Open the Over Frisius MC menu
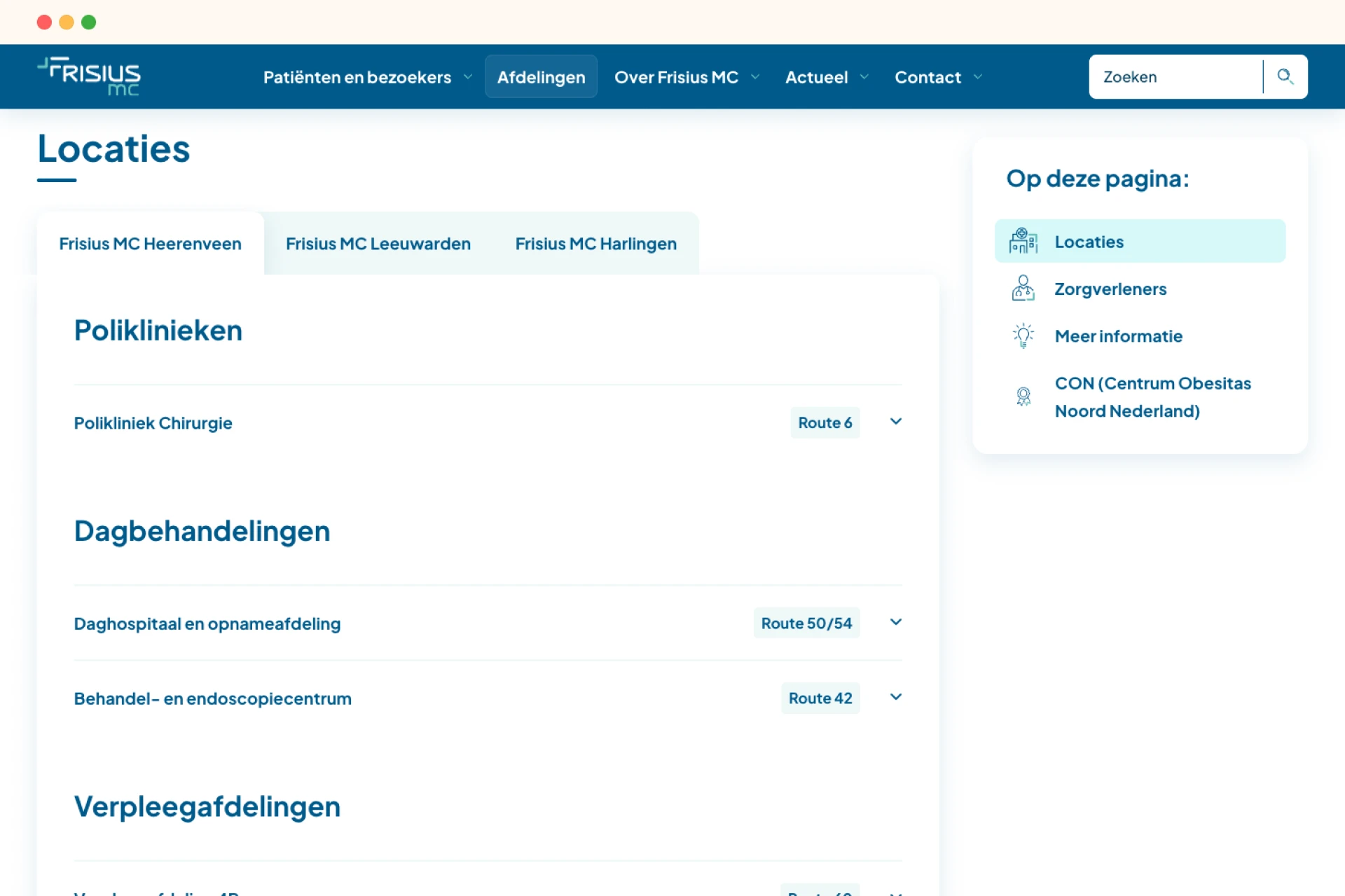Image resolution: width=1345 pixels, height=896 pixels. (676, 77)
